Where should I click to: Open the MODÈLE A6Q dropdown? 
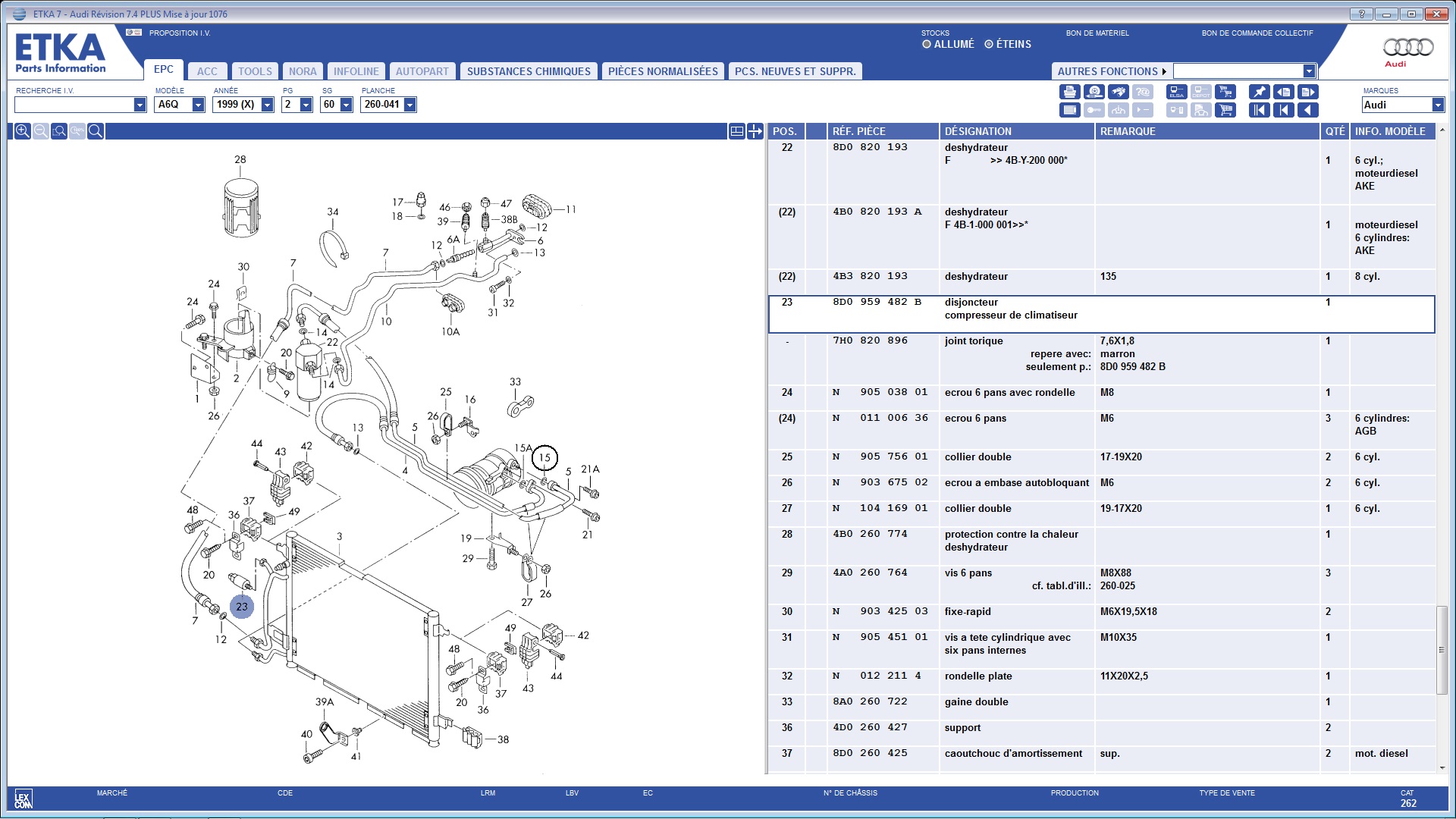coord(198,105)
